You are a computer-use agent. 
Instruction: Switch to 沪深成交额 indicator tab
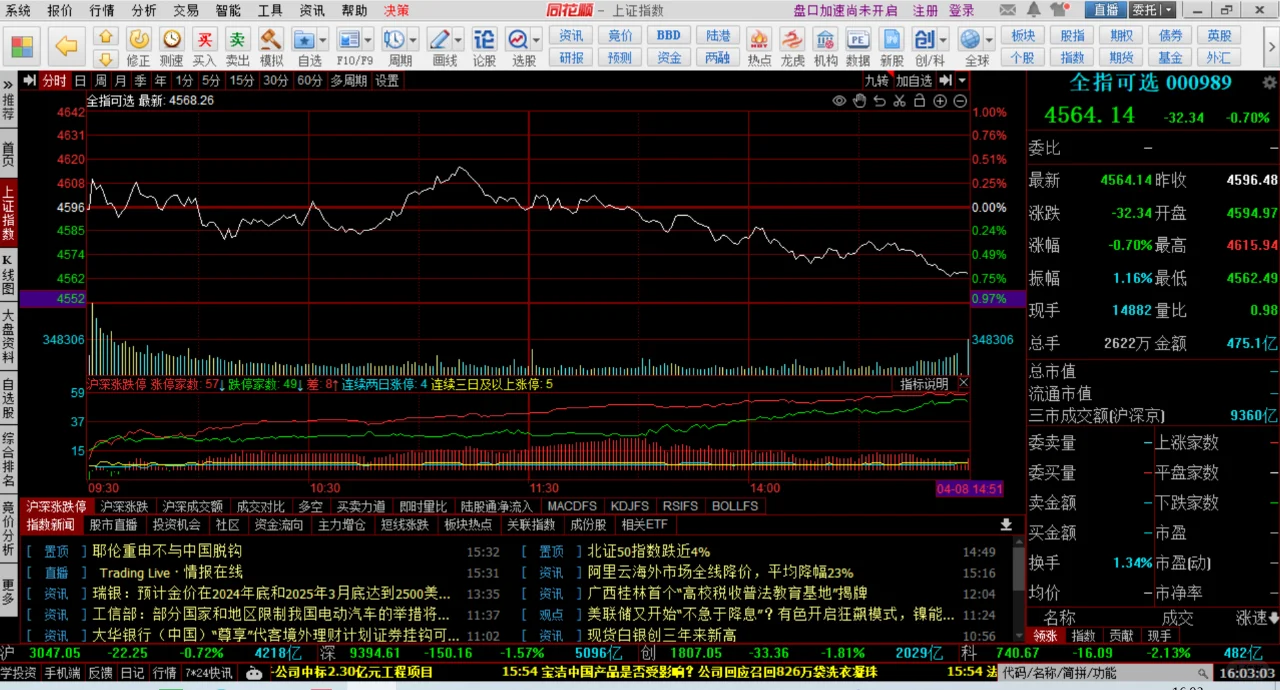193,506
